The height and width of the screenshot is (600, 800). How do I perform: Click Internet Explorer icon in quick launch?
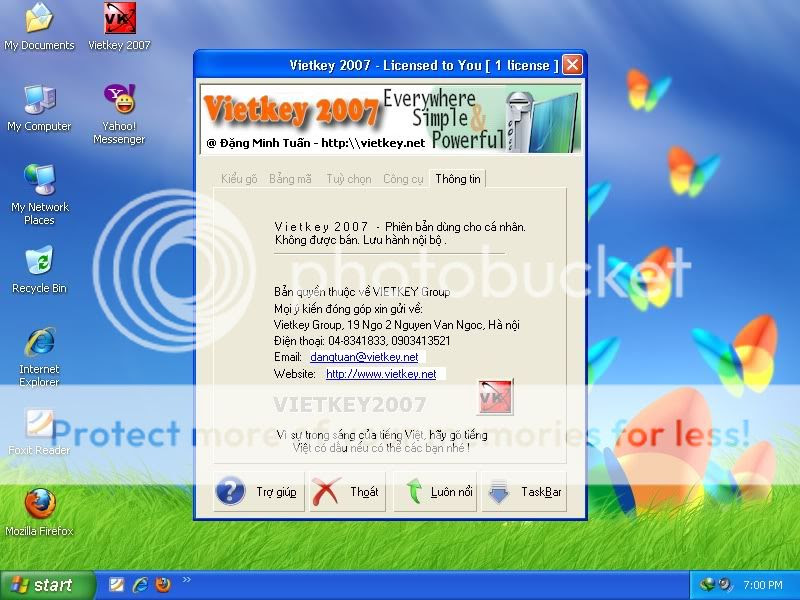[140, 584]
